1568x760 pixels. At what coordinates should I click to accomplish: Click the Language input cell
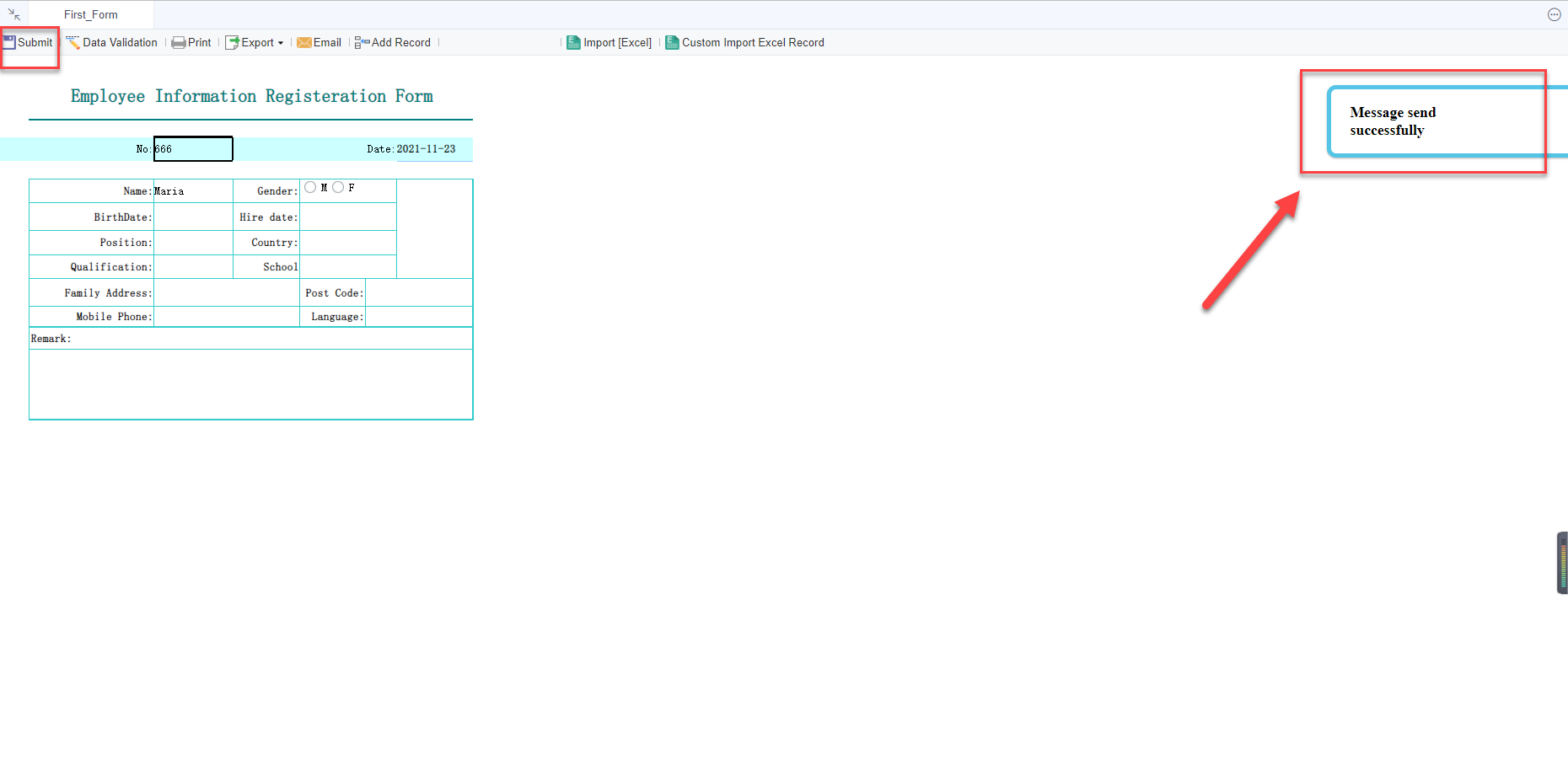tap(419, 317)
